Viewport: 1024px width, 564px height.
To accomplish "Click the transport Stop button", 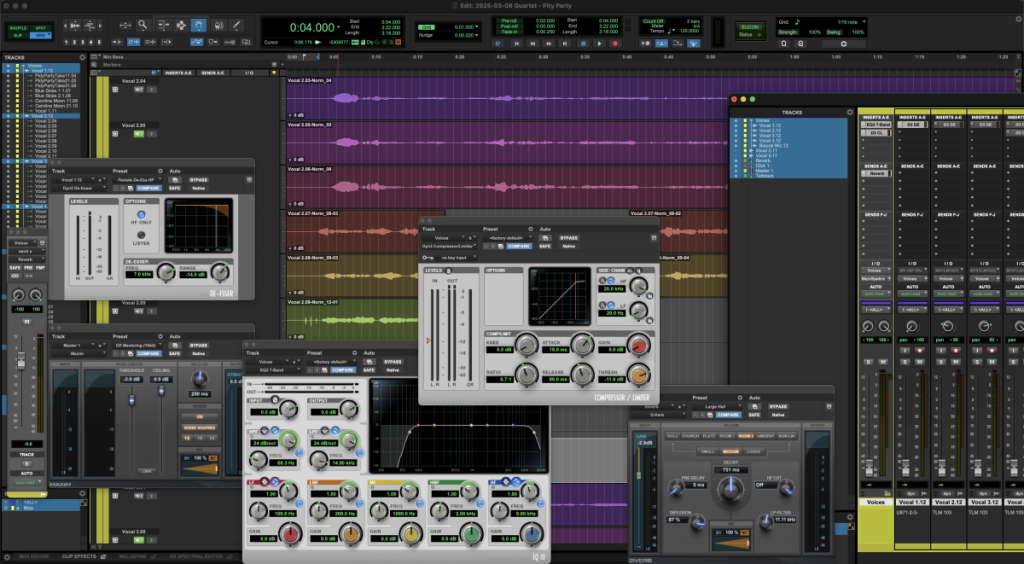I will 583,43.
